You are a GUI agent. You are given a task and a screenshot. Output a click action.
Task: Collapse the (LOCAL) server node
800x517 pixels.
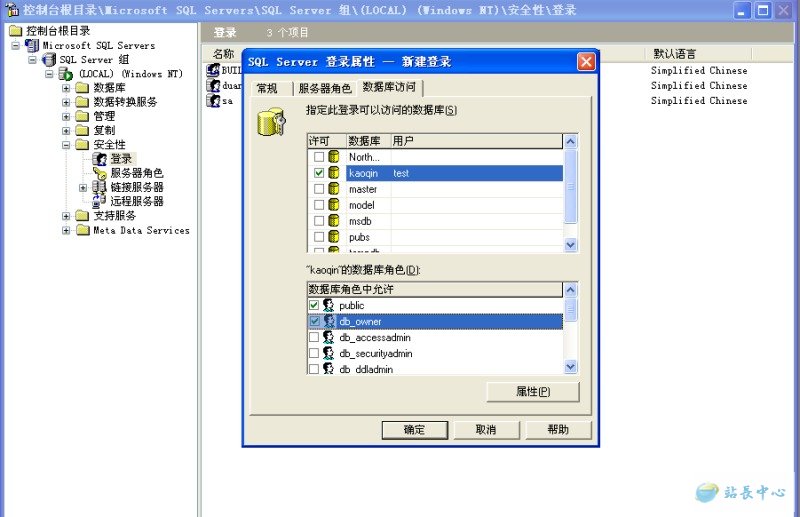click(x=49, y=74)
